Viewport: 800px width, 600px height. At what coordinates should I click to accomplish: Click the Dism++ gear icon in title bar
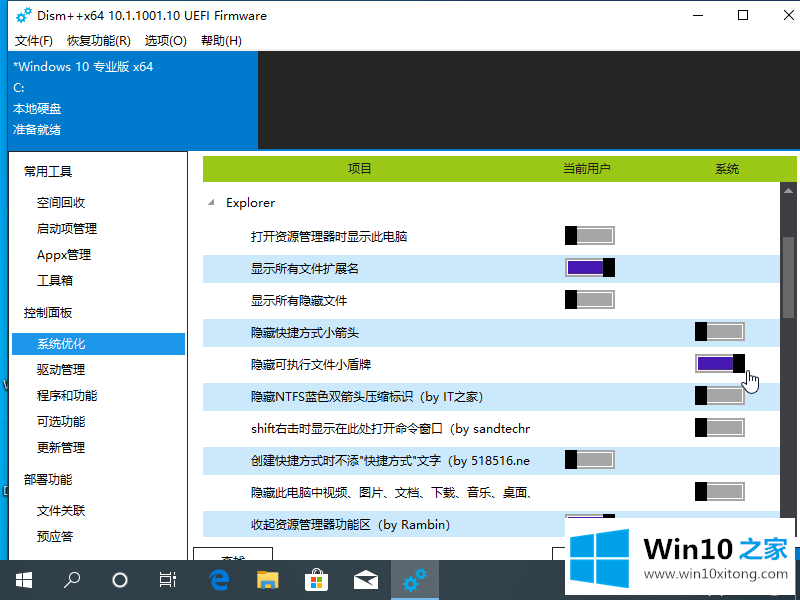[x=23, y=15]
